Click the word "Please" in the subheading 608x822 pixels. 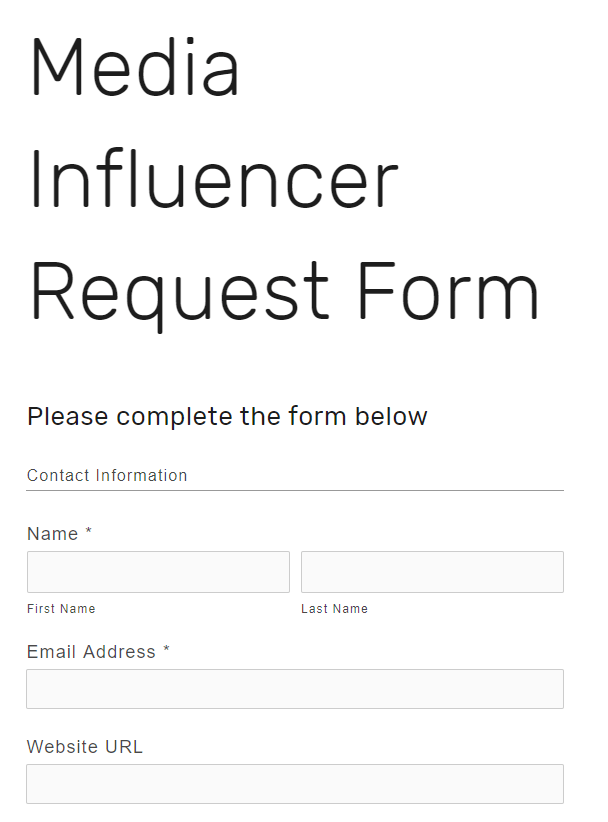66,416
